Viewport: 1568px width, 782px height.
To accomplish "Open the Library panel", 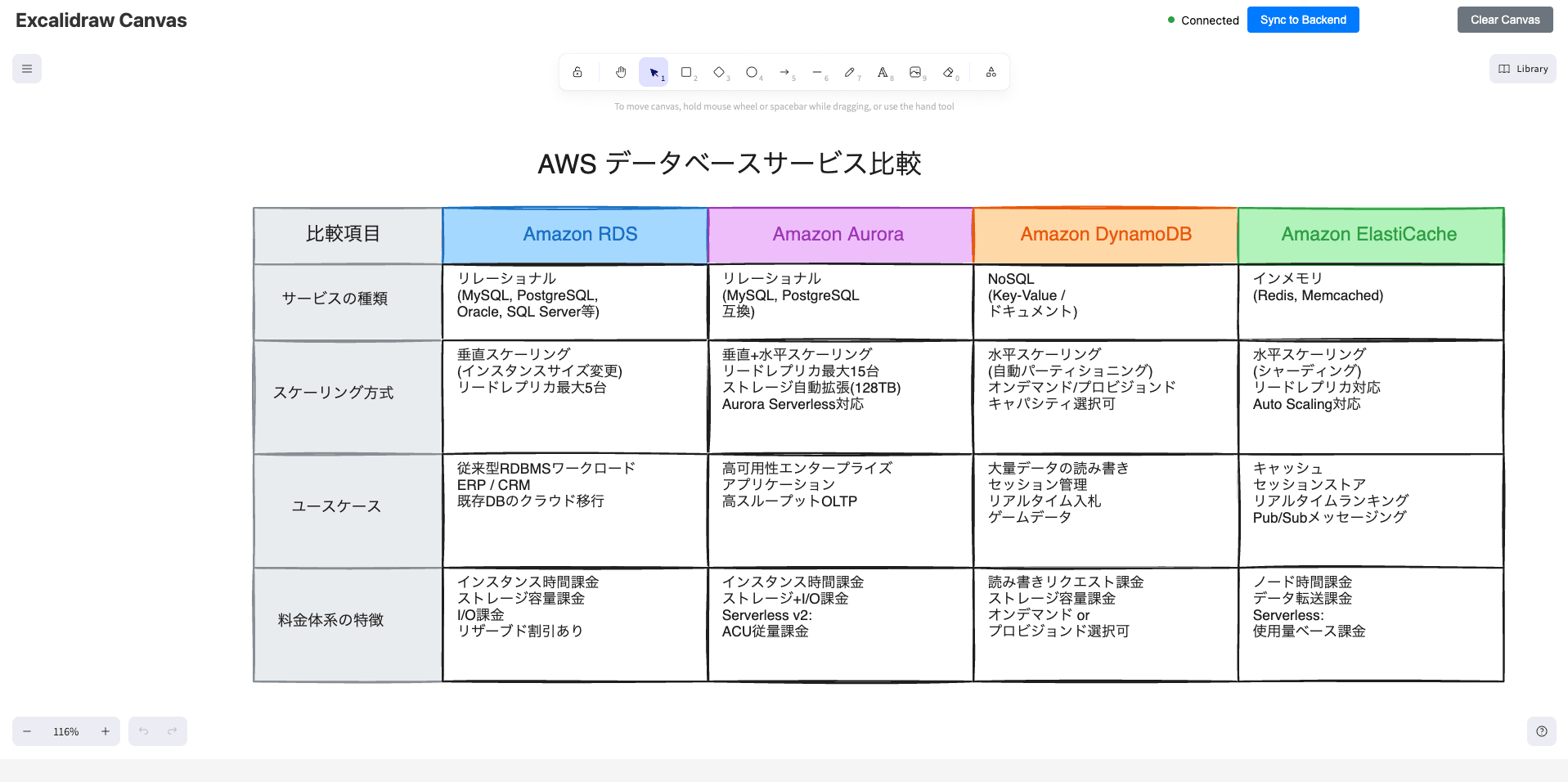I will 1522,69.
